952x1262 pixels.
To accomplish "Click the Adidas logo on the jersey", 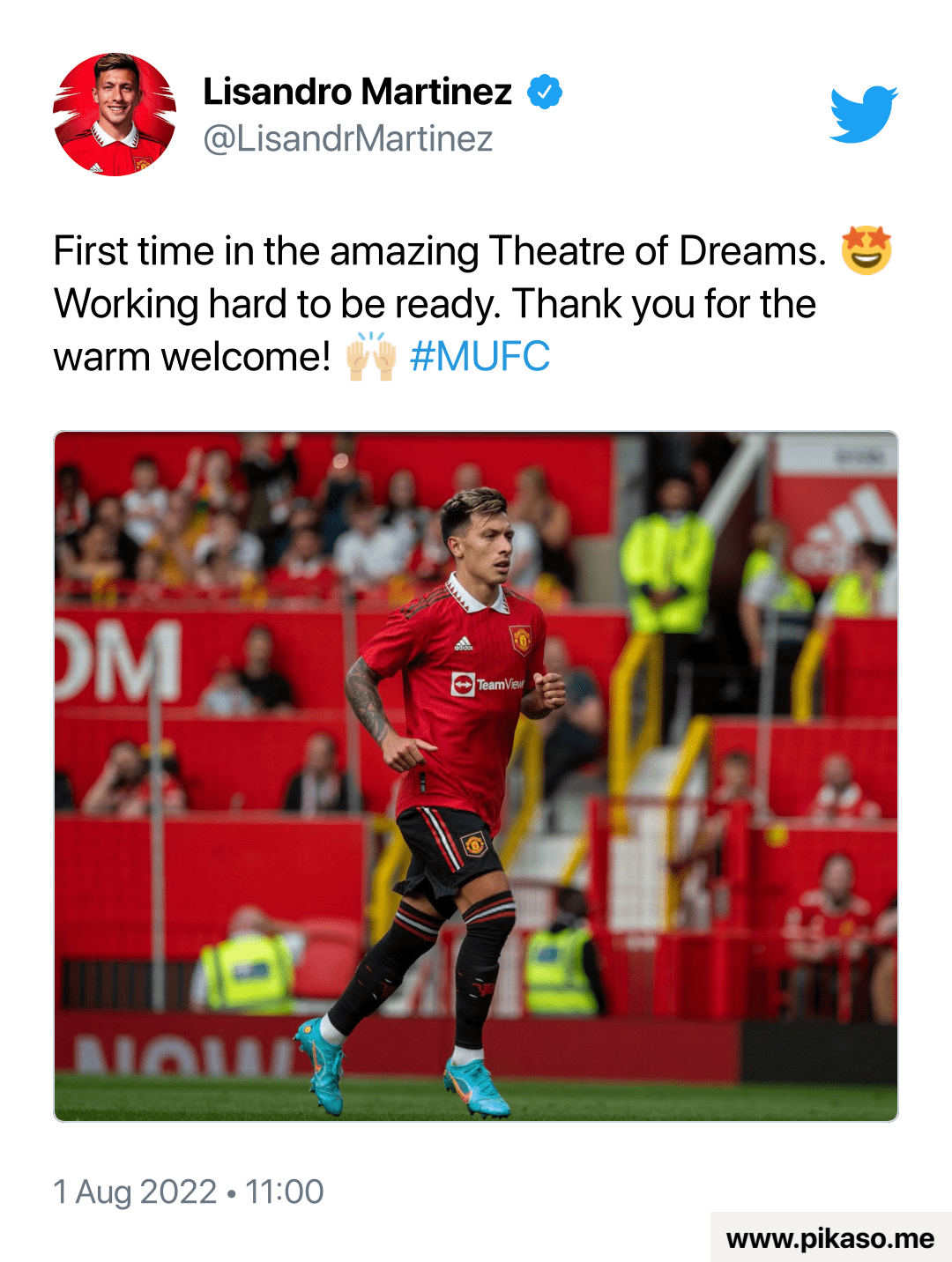I will click(464, 644).
